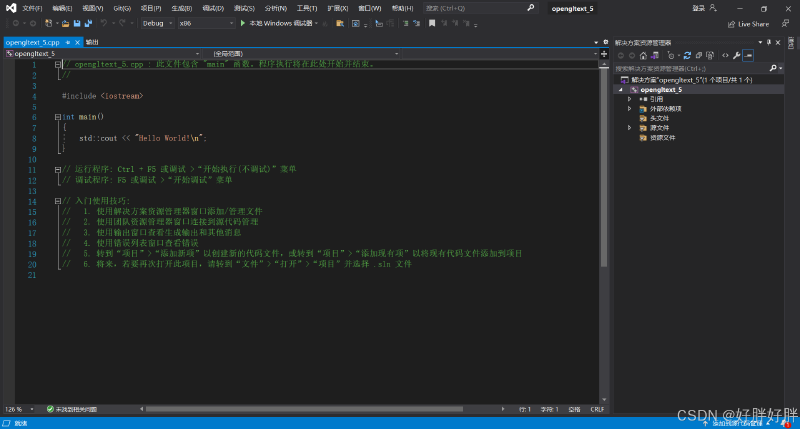Toggle the bookmark icon in toolbar

[432, 23]
